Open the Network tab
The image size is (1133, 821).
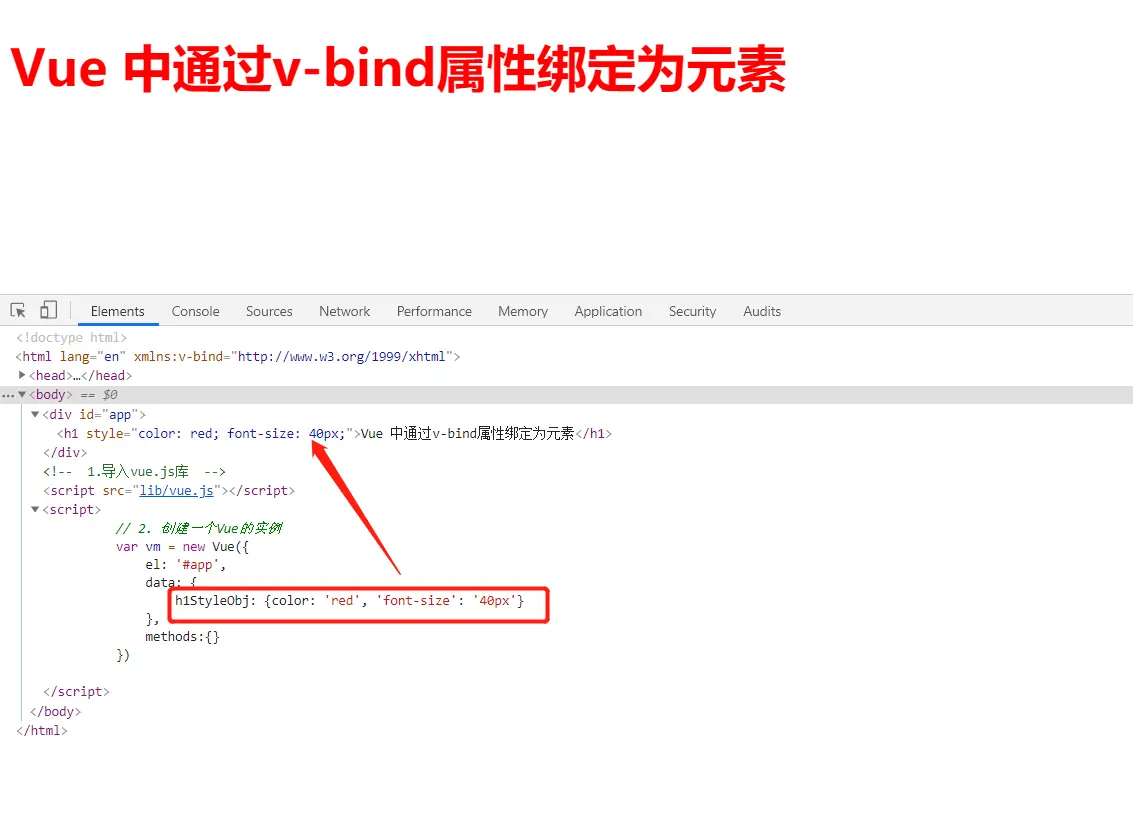coord(345,311)
